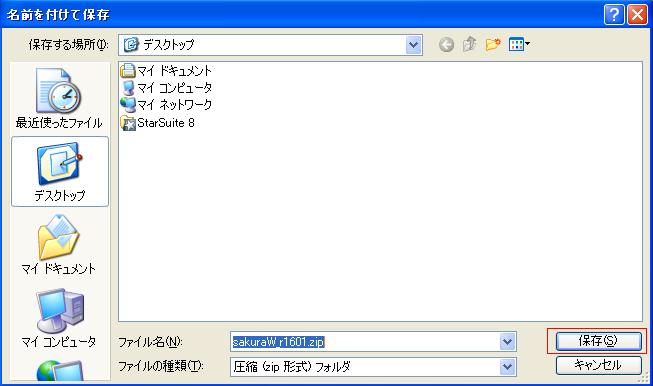Select マイ ネットワーク in the file list

[166, 105]
